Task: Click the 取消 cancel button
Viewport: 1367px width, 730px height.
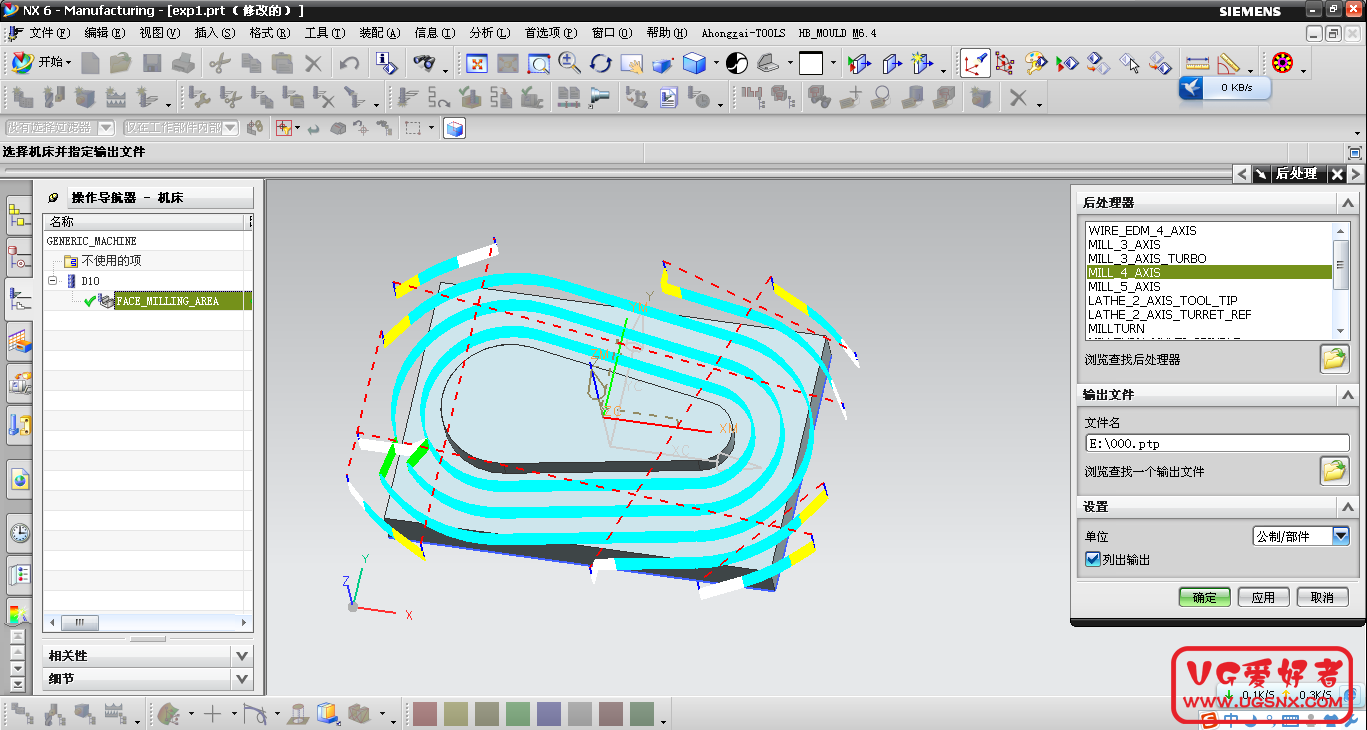Action: tap(1322, 597)
